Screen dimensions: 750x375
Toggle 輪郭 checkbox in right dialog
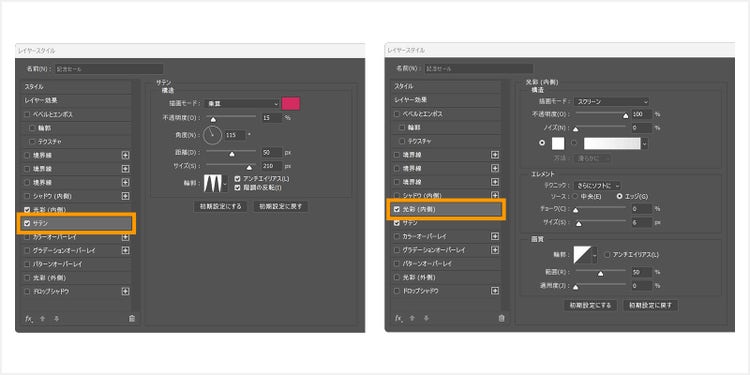point(401,128)
